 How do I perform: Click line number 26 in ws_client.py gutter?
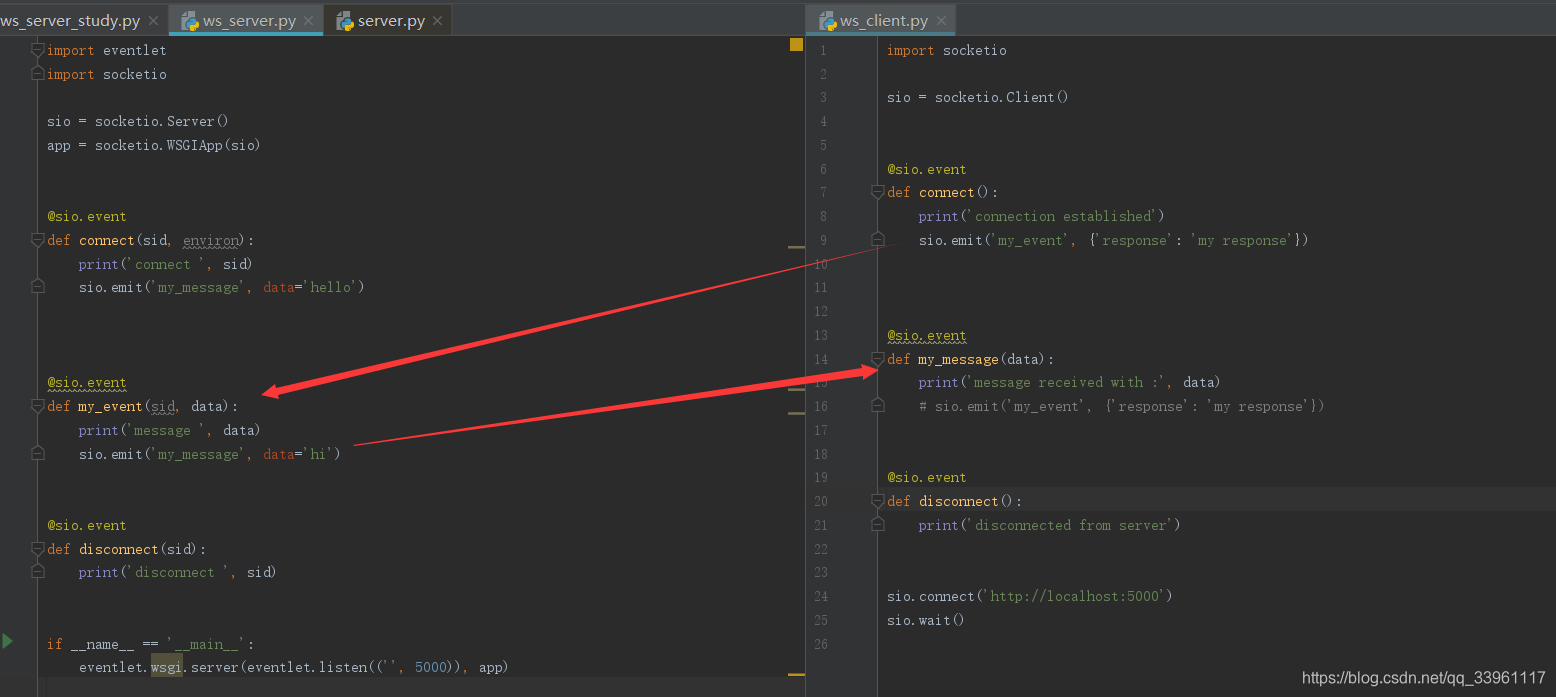pyautogui.click(x=821, y=644)
